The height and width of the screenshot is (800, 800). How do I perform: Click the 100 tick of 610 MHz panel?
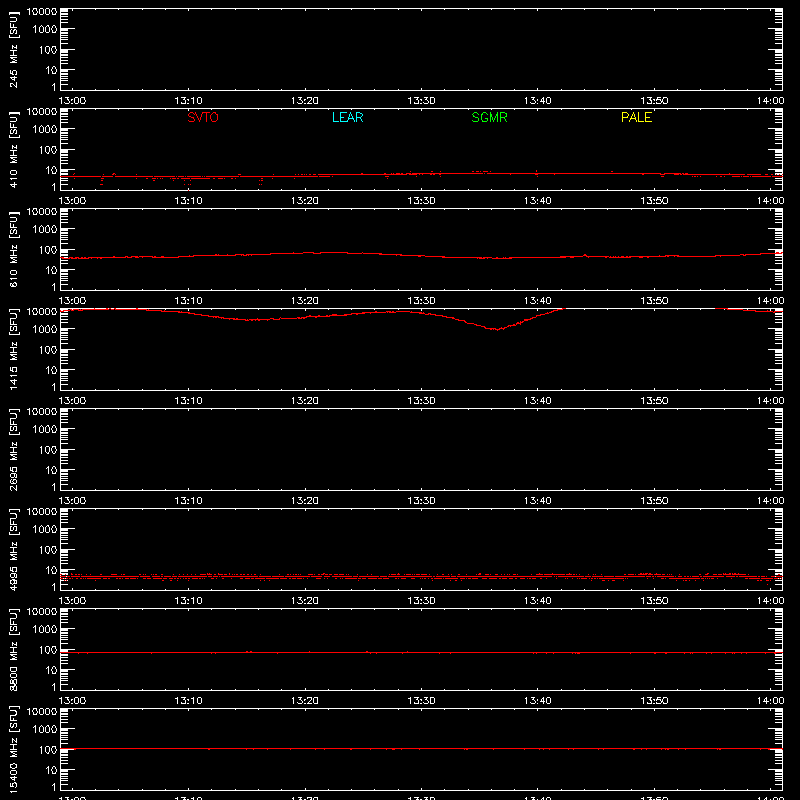coord(48,250)
